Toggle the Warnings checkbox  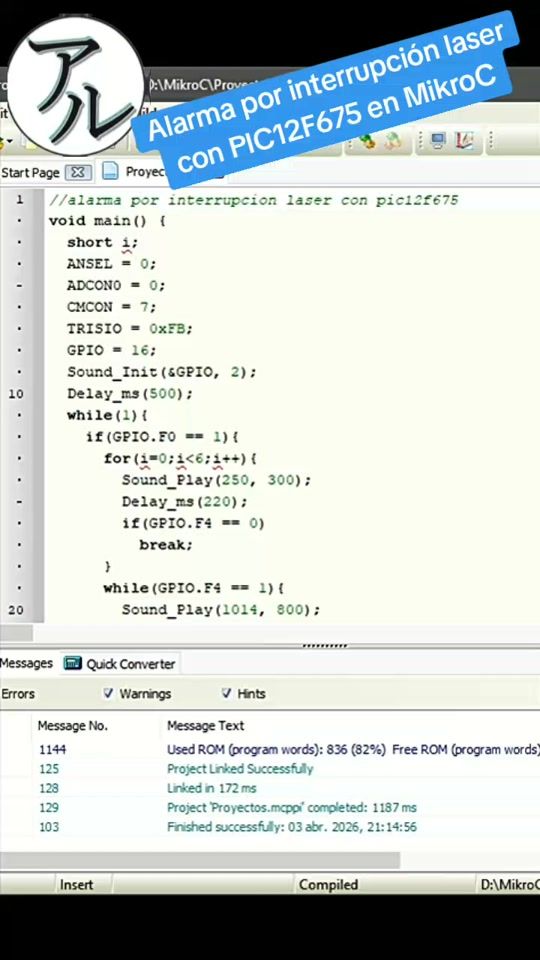tap(108, 694)
